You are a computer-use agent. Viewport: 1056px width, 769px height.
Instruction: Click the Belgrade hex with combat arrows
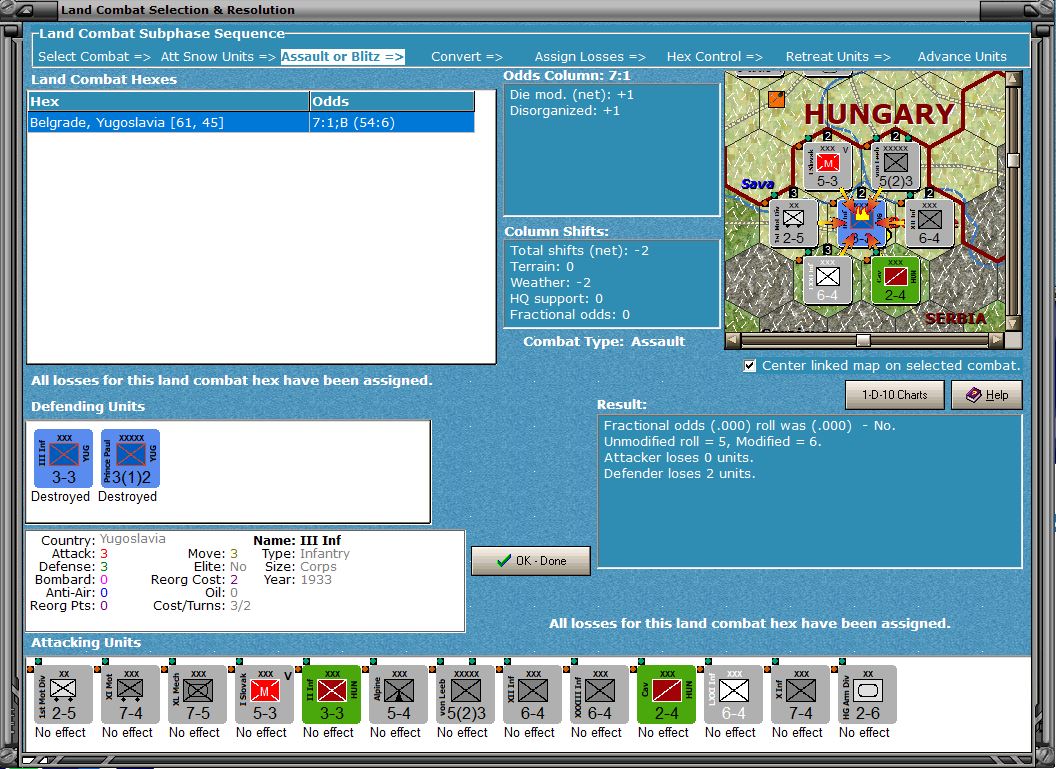[861, 223]
